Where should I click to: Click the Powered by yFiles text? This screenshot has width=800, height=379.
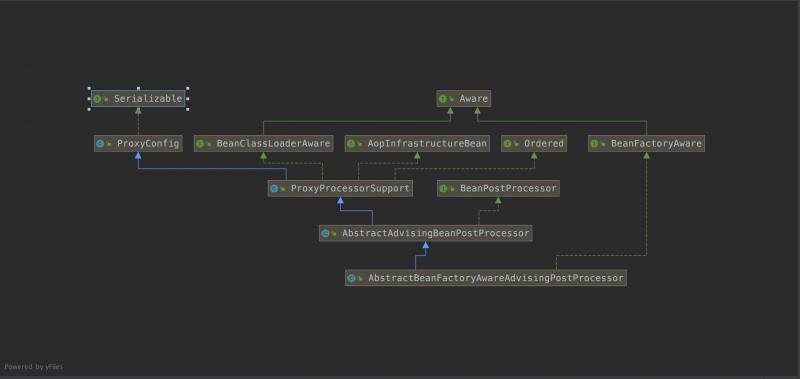click(x=34, y=367)
